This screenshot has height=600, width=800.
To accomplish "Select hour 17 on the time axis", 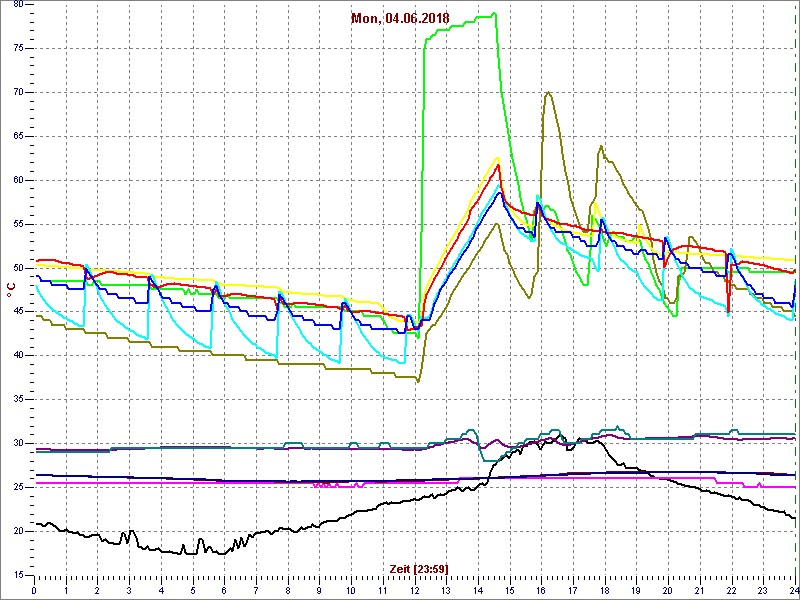I will click(573, 591).
